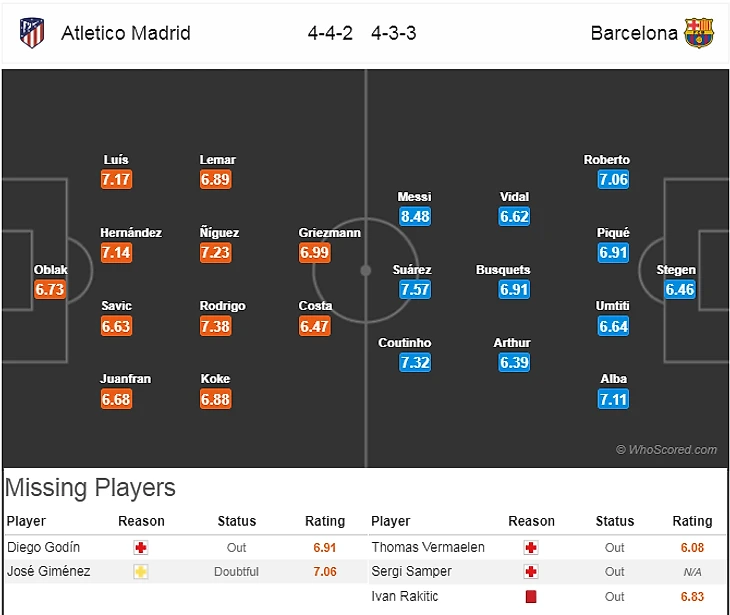Image resolution: width=730 pixels, height=615 pixels.
Task: Click Thomas Vermaelen's injury cross icon
Action: click(x=531, y=547)
